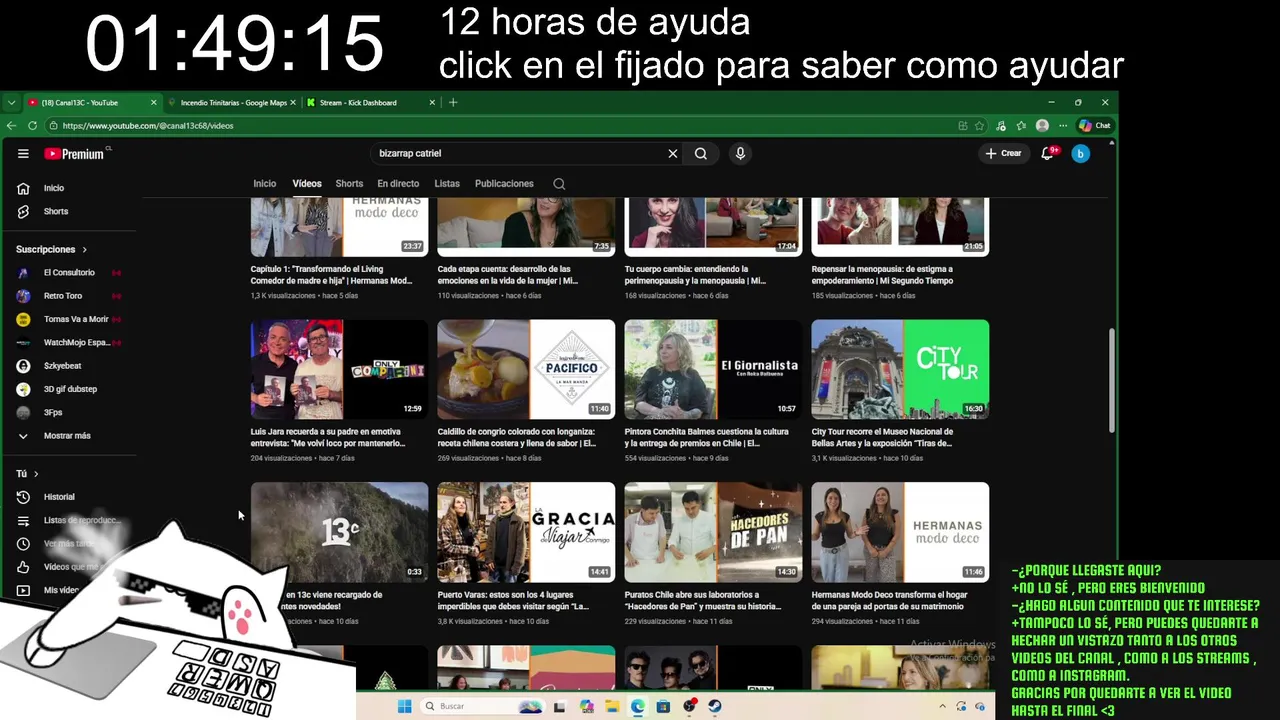Image resolution: width=1280 pixels, height=720 pixels.
Task: Open "Luis Jara recuerda a su padre" video title
Action: [330, 437]
